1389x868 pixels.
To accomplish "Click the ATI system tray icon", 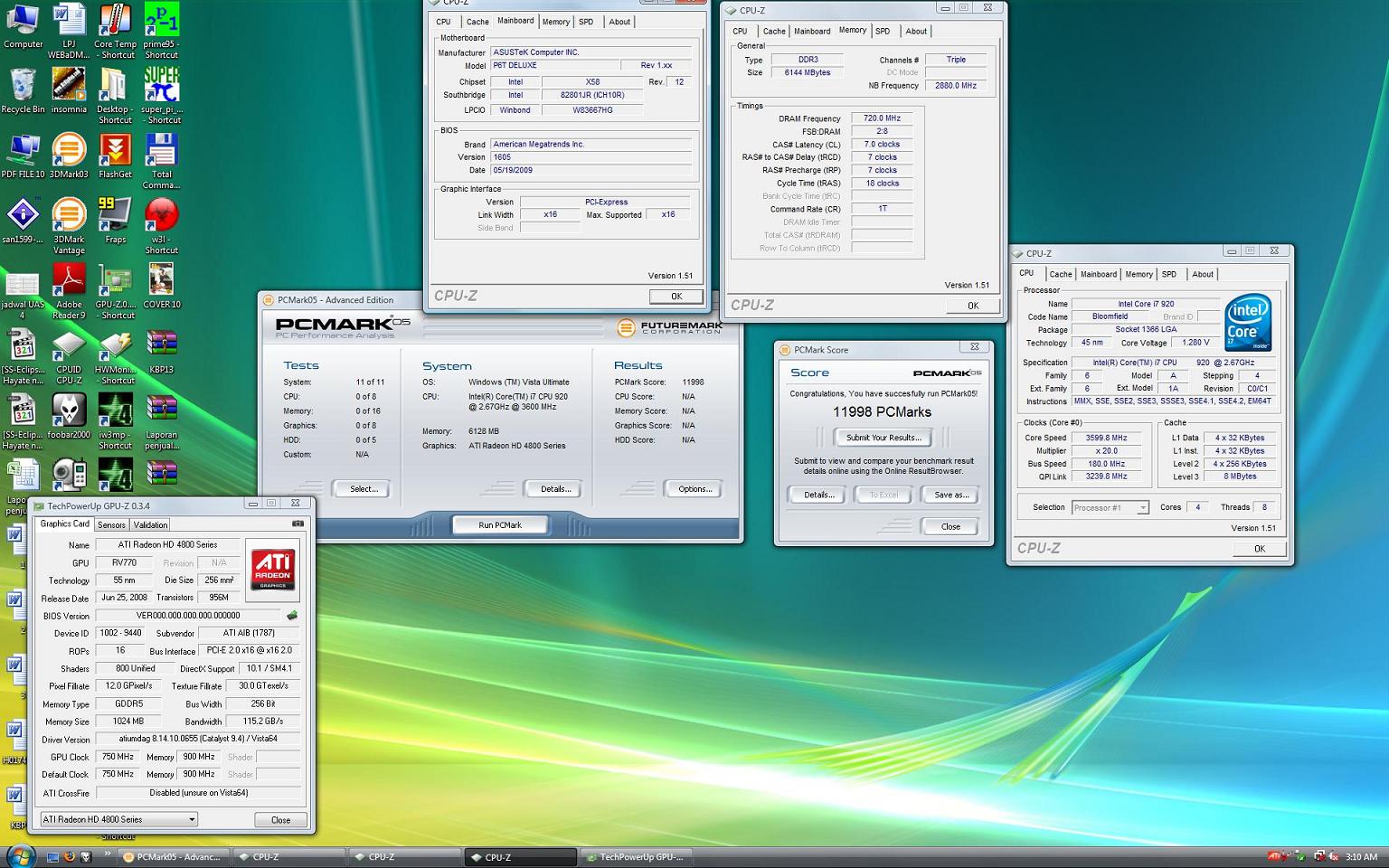I will [1274, 856].
